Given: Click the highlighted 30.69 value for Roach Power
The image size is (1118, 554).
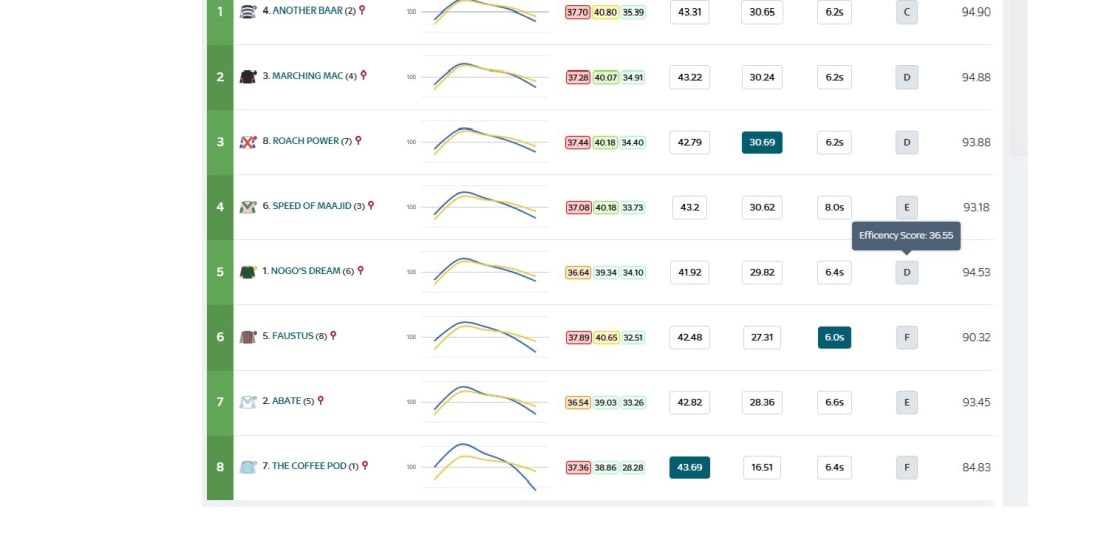Looking at the screenshot, I should (762, 142).
